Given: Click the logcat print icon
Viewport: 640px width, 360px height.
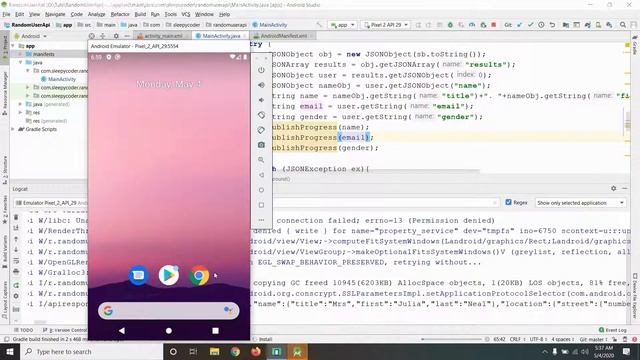Looking at the screenshot, I should tap(16, 271).
